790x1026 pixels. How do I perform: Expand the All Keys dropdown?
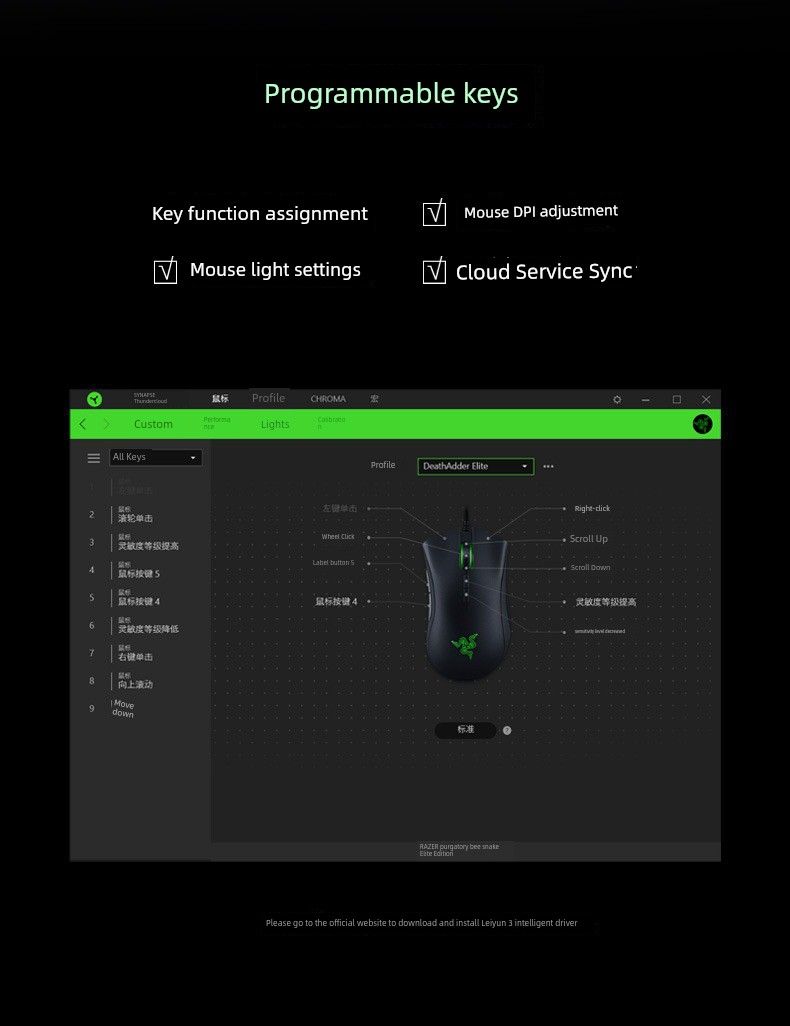(x=156, y=457)
